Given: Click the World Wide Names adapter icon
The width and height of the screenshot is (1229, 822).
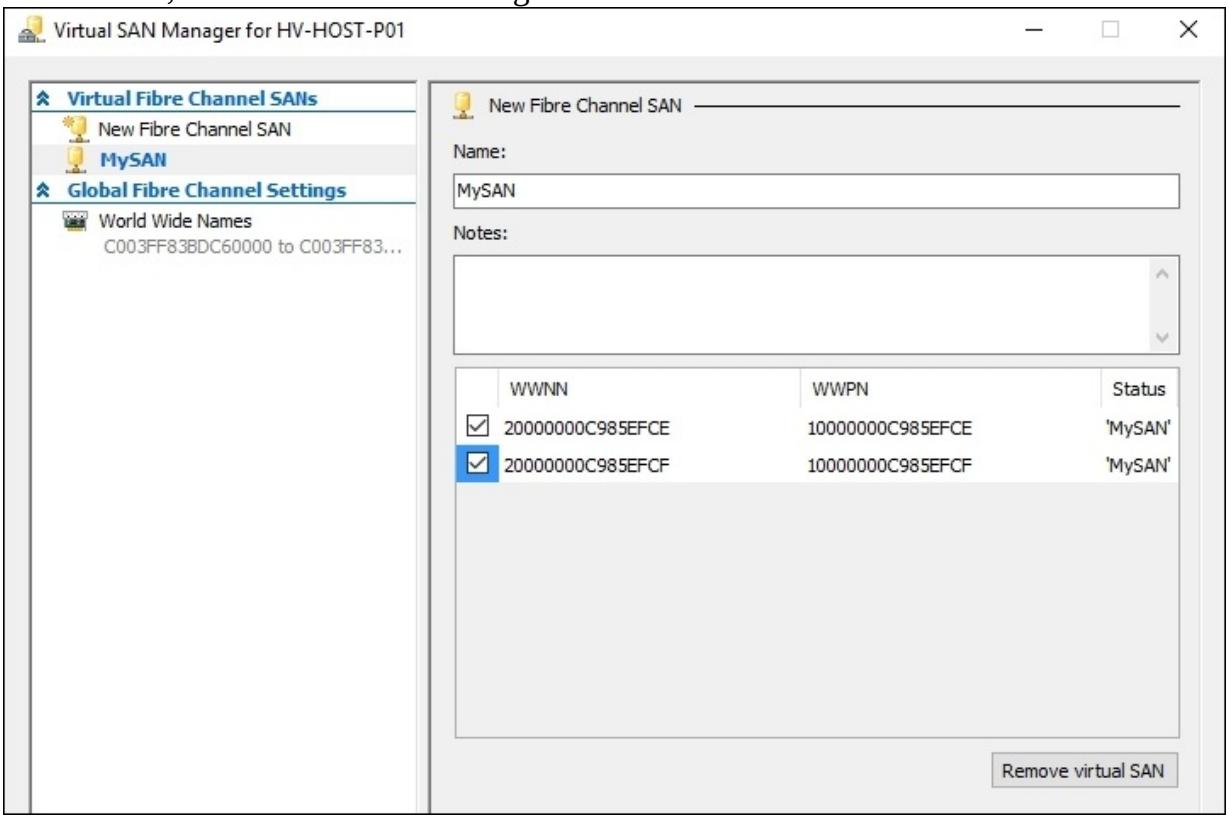Looking at the screenshot, I should click(76, 221).
